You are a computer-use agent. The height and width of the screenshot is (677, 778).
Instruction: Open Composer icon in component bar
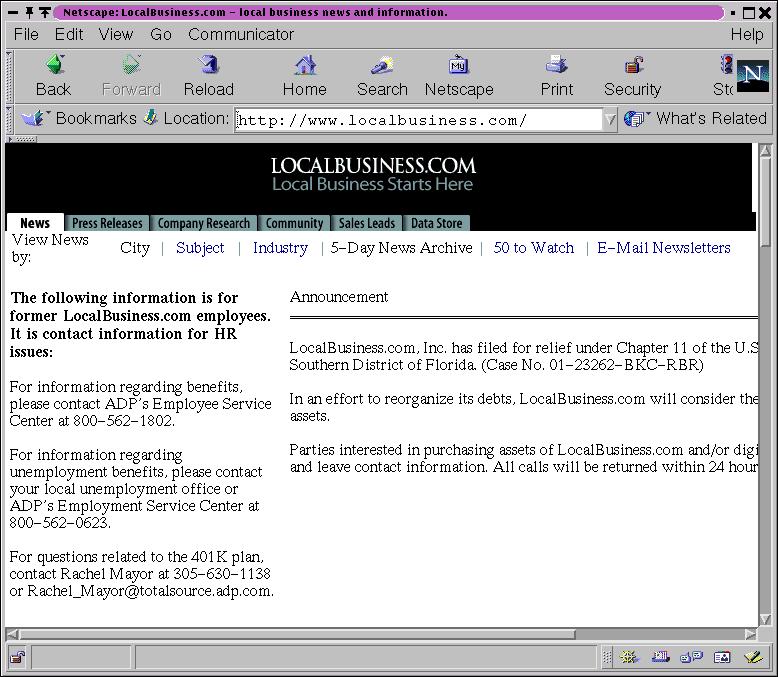tap(753, 658)
